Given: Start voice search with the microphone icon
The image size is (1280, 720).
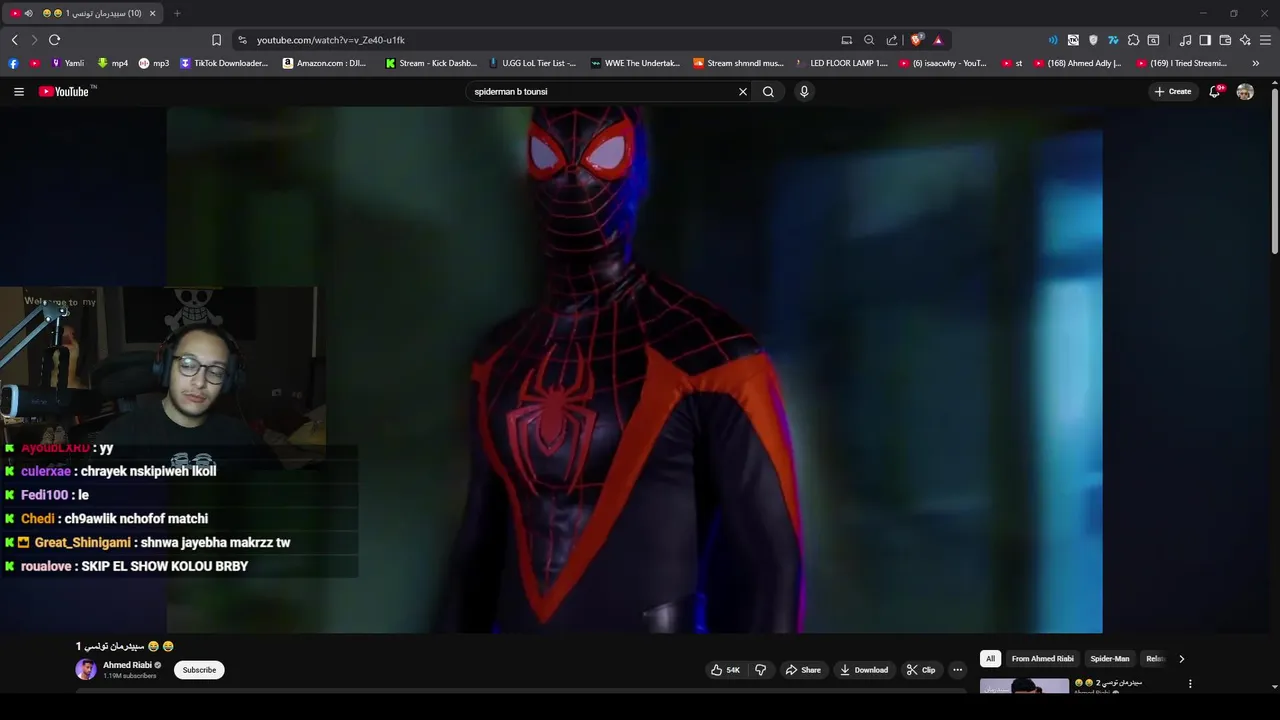Looking at the screenshot, I should tap(804, 91).
